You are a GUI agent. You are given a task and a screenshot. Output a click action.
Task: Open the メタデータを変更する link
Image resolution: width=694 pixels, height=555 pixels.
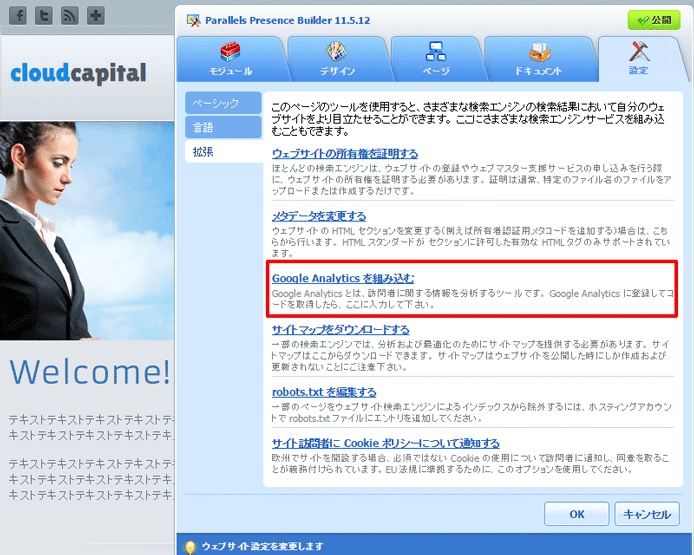click(318, 216)
